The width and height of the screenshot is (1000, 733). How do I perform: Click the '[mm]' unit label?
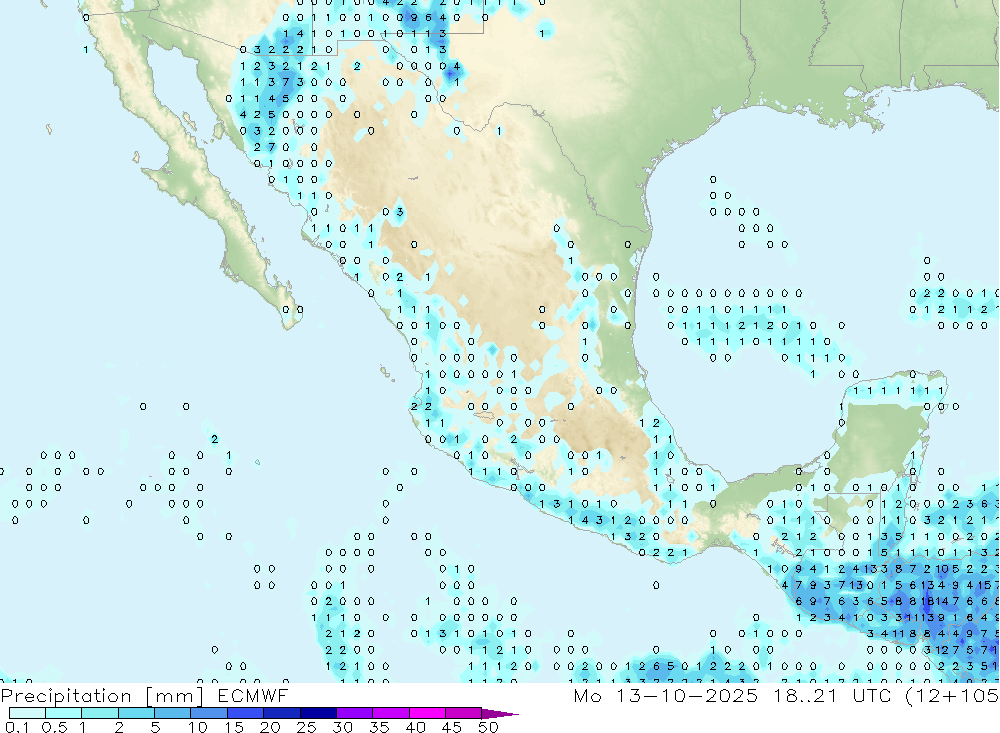pyautogui.click(x=175, y=696)
